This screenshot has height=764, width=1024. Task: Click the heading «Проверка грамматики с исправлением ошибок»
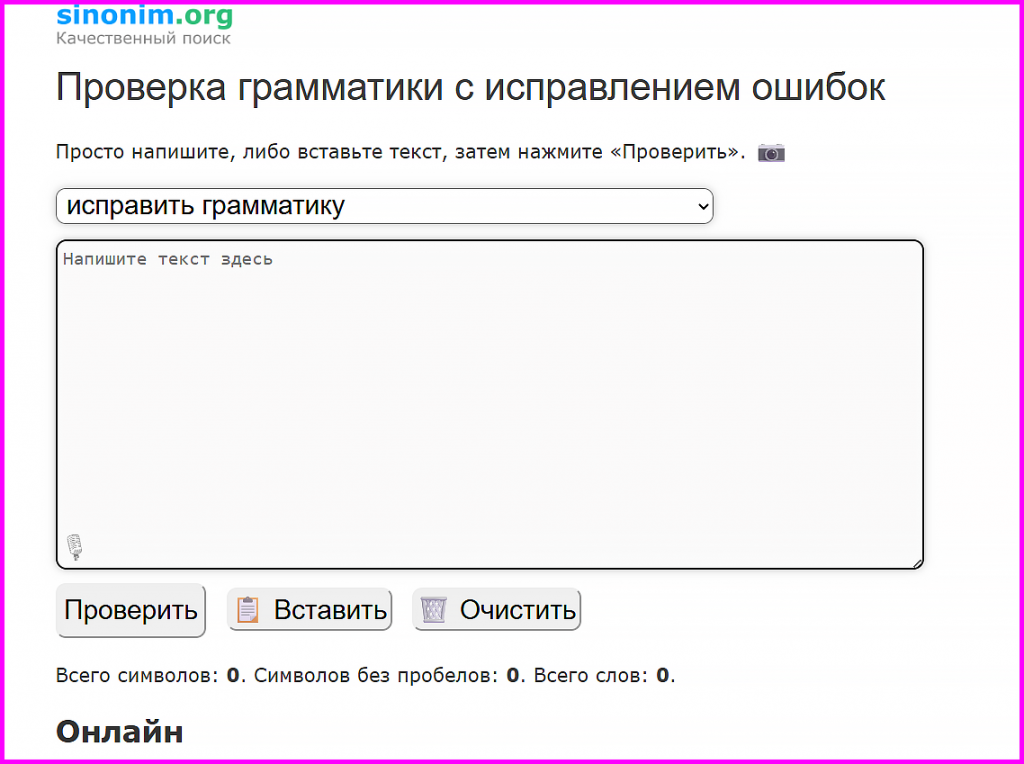click(x=470, y=87)
